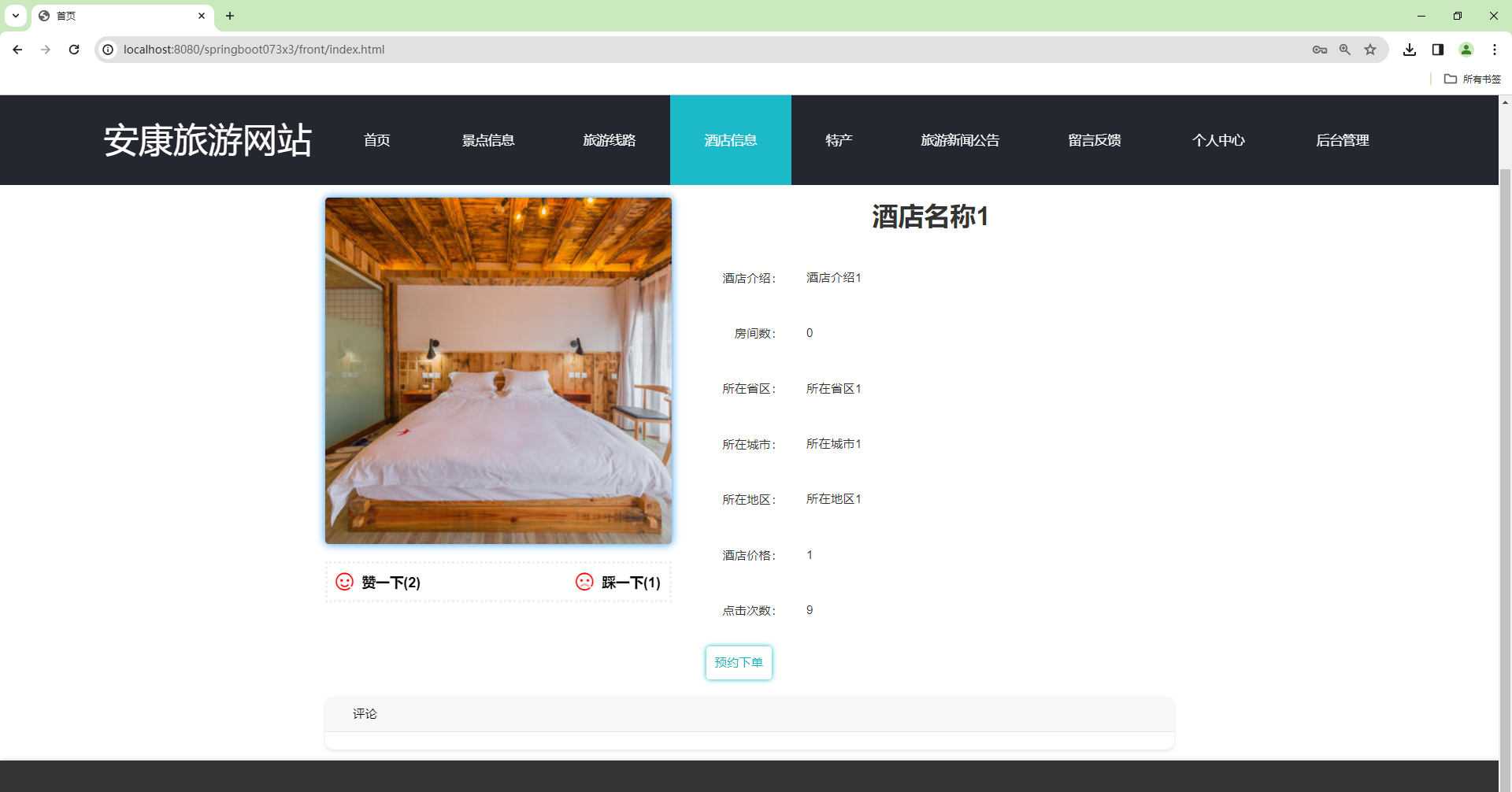This screenshot has width=1512, height=792.
Task: Click the smiley icon beside 赞一下
Action: pos(344,582)
